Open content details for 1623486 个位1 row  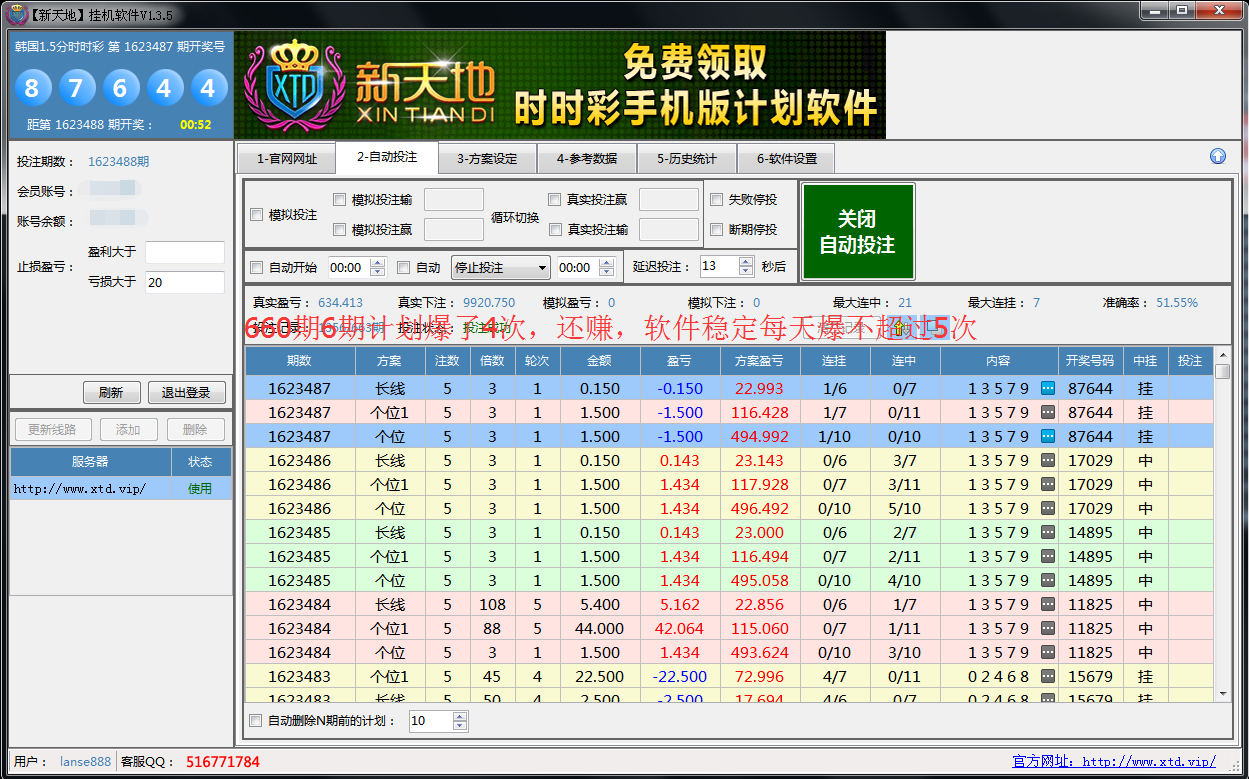click(1048, 484)
